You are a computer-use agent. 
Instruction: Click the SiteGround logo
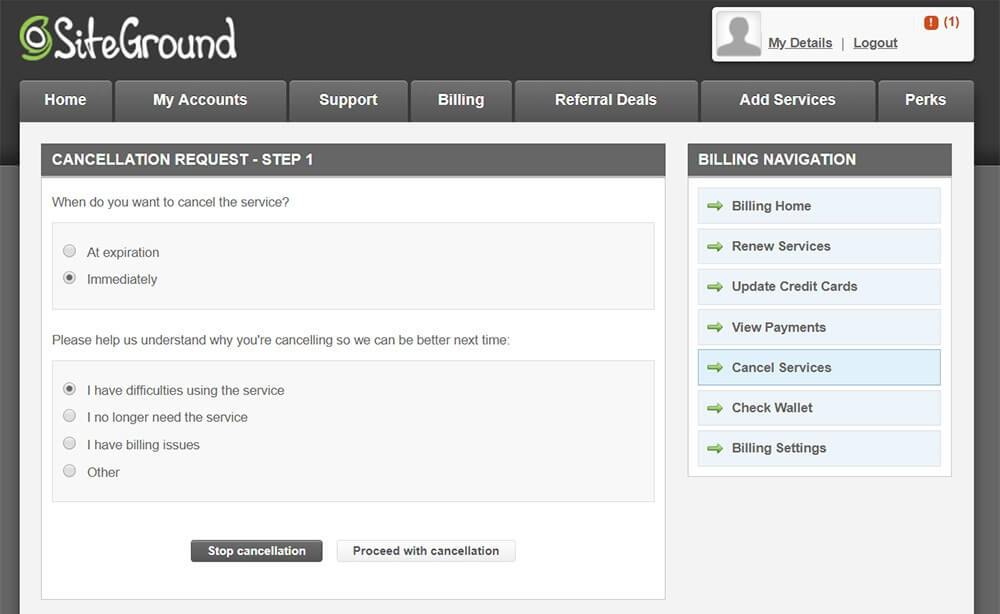(128, 38)
